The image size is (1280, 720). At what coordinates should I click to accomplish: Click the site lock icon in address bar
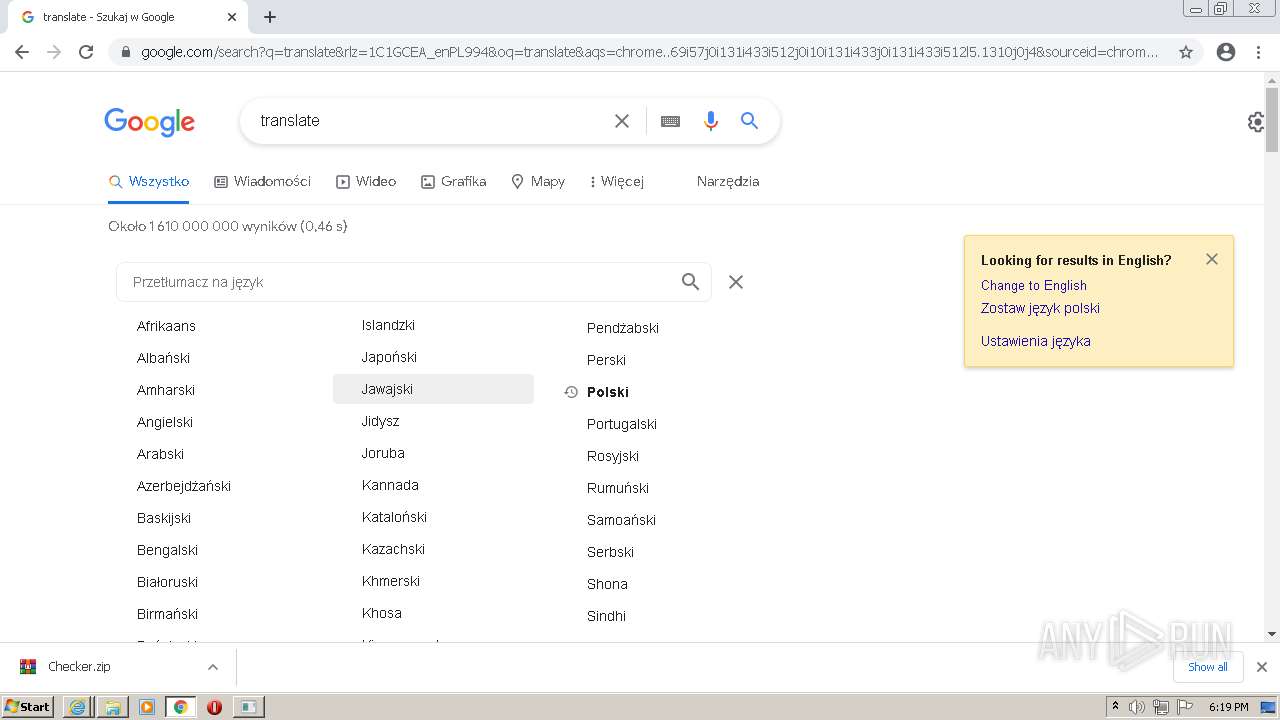point(125,52)
